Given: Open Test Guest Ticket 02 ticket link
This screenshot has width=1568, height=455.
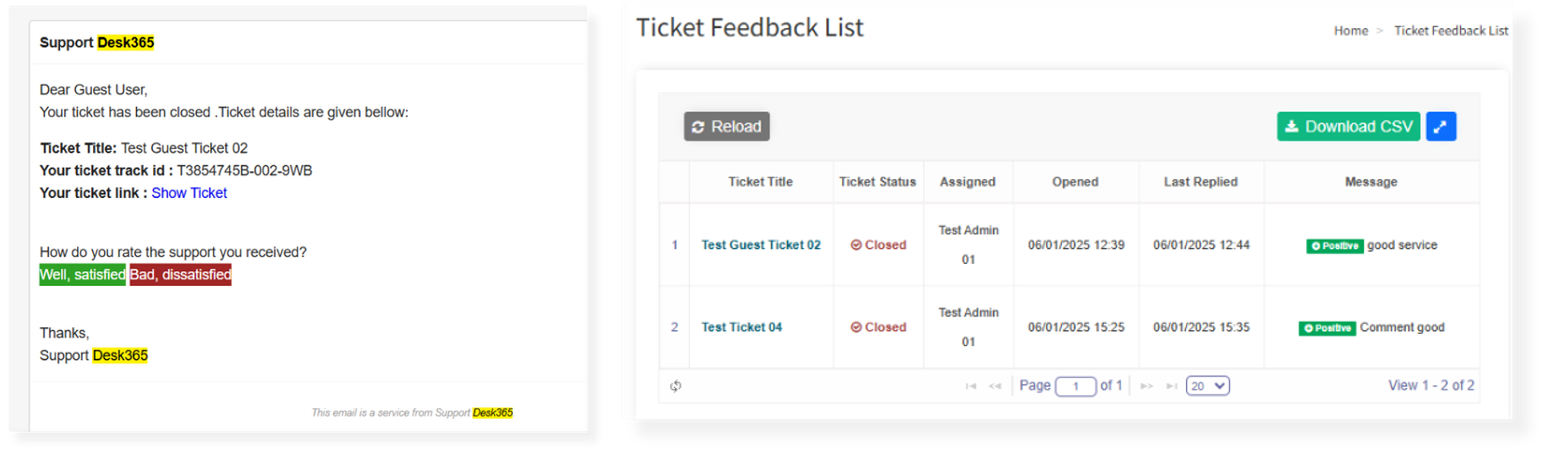Looking at the screenshot, I should pos(760,245).
